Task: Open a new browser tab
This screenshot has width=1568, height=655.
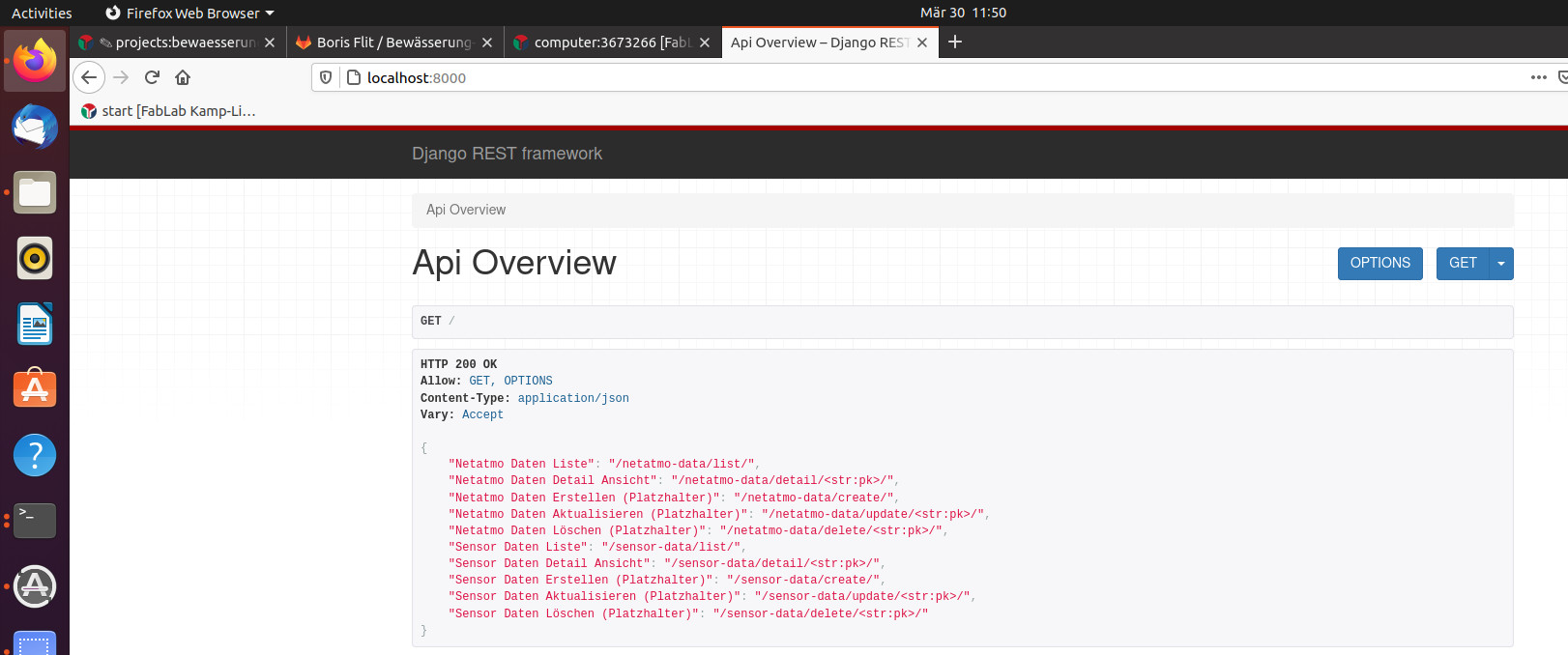Action: click(x=955, y=42)
